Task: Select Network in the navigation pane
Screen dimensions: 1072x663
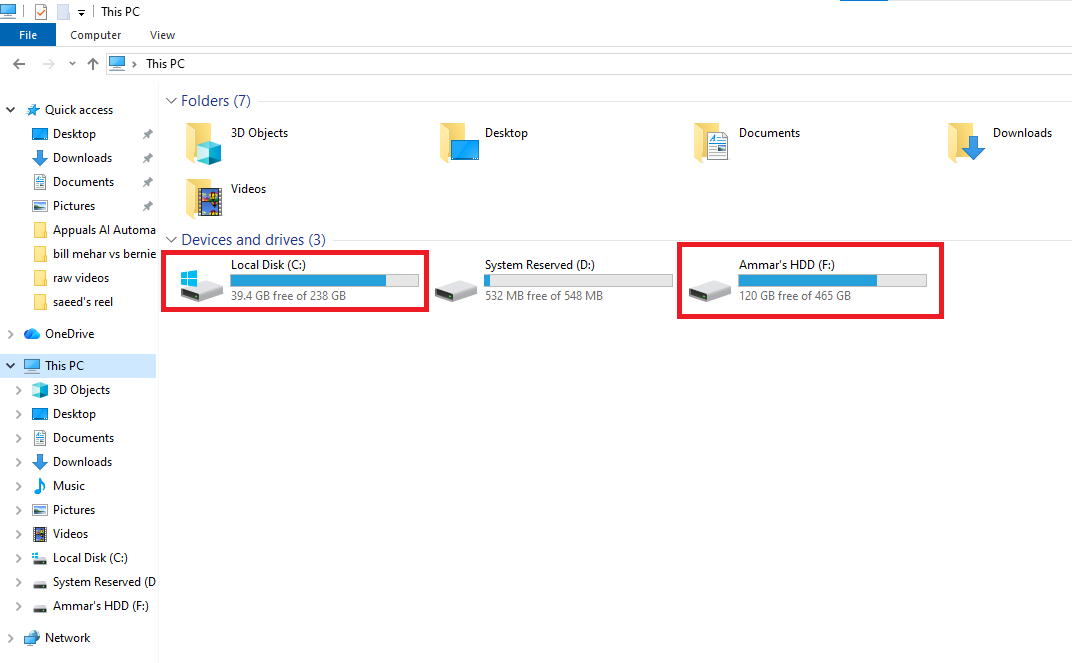Action: click(67, 638)
